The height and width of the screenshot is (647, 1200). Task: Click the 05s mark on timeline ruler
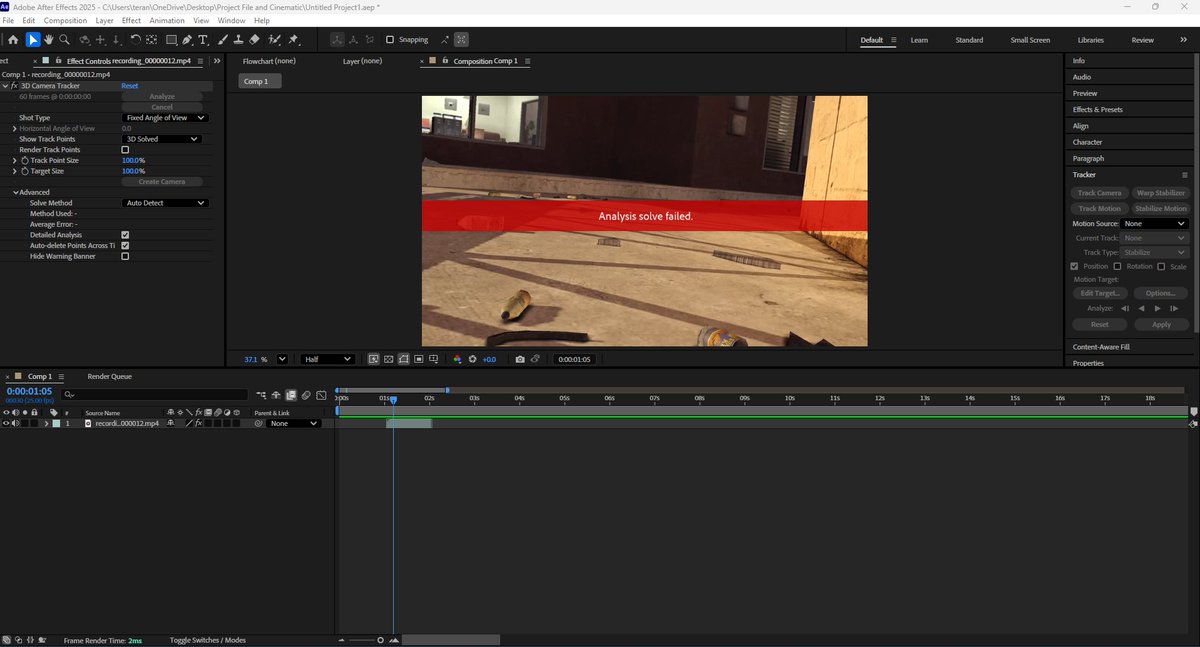click(x=565, y=398)
